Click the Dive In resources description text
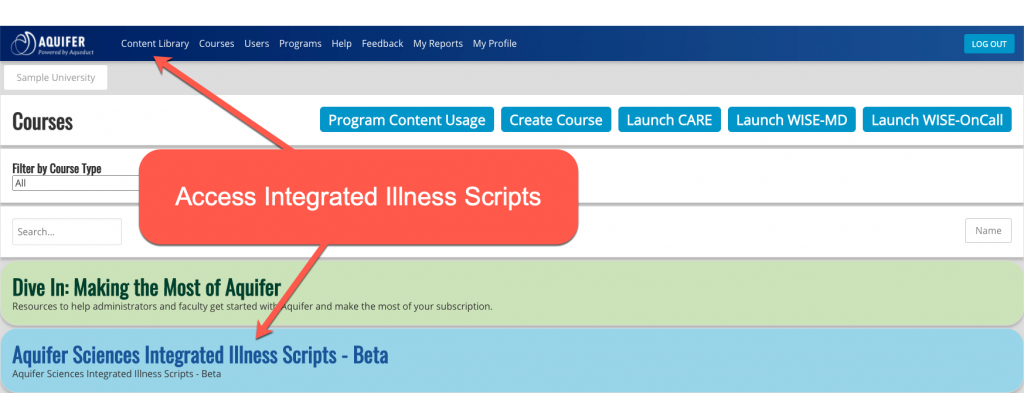Image resolution: width=1024 pixels, height=393 pixels. click(252, 306)
